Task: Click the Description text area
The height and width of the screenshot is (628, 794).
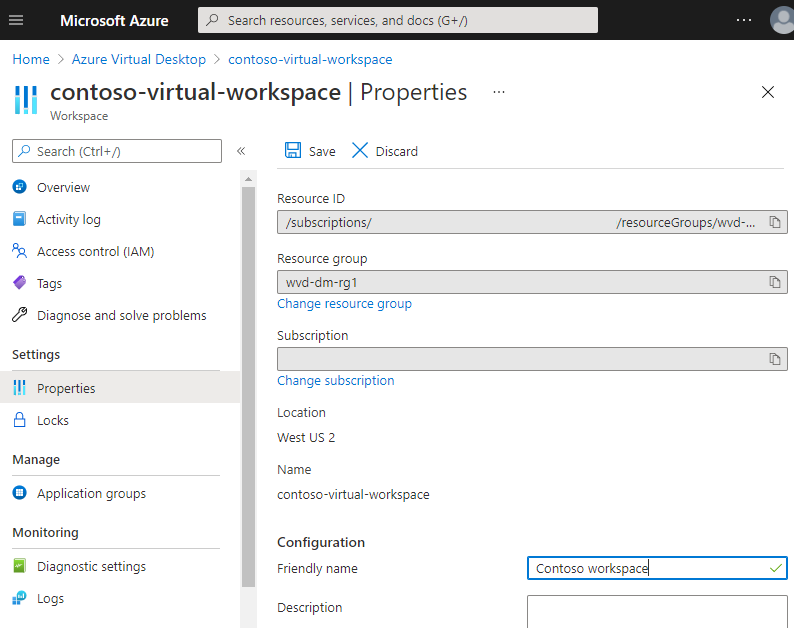Action: [x=657, y=612]
